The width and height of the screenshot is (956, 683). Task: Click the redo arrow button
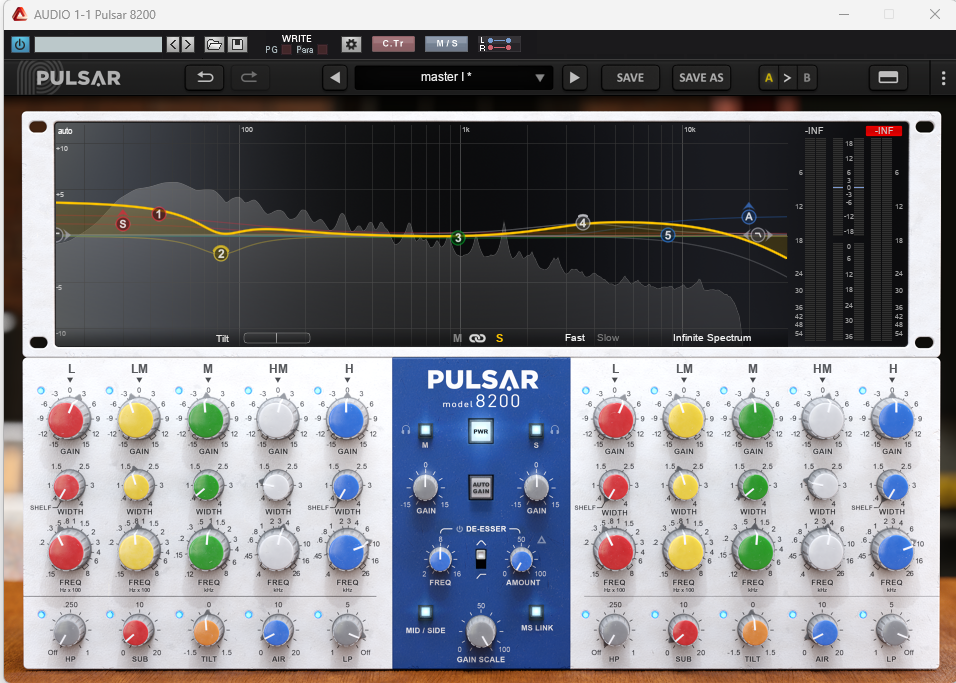[249, 77]
